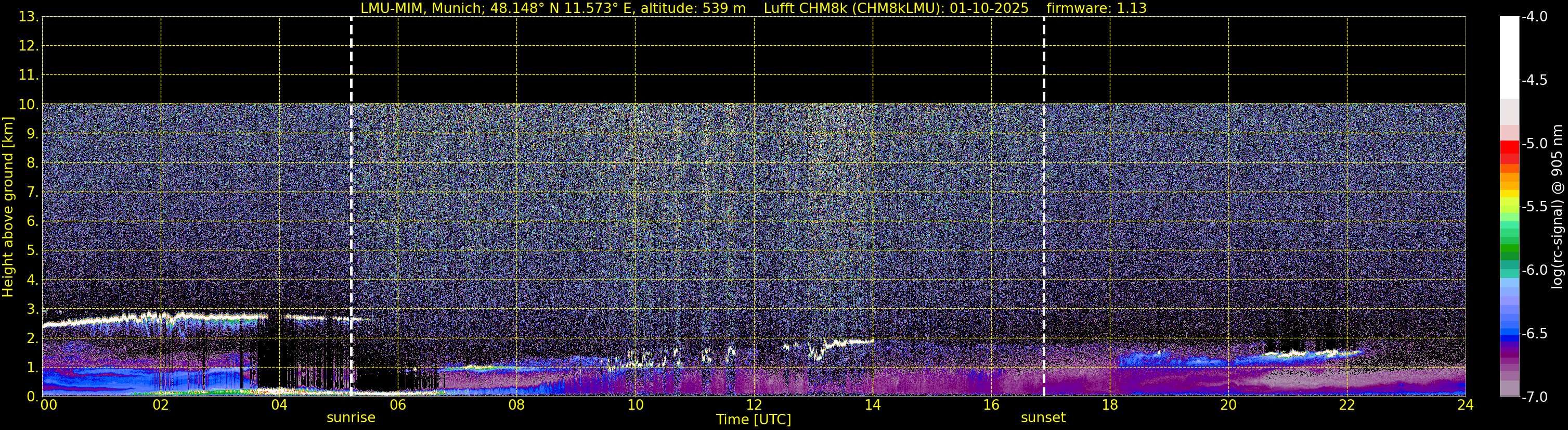Click the '22' time axis tick label

pos(1347,405)
